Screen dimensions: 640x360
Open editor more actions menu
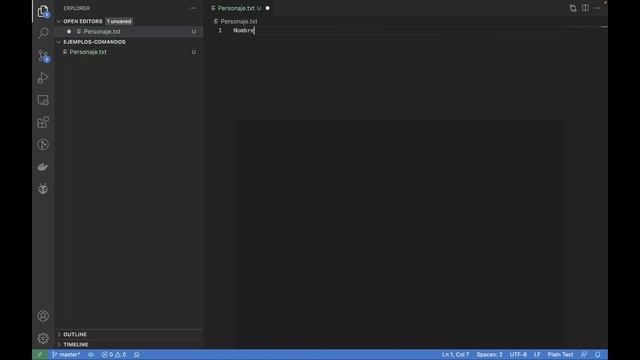(597, 8)
